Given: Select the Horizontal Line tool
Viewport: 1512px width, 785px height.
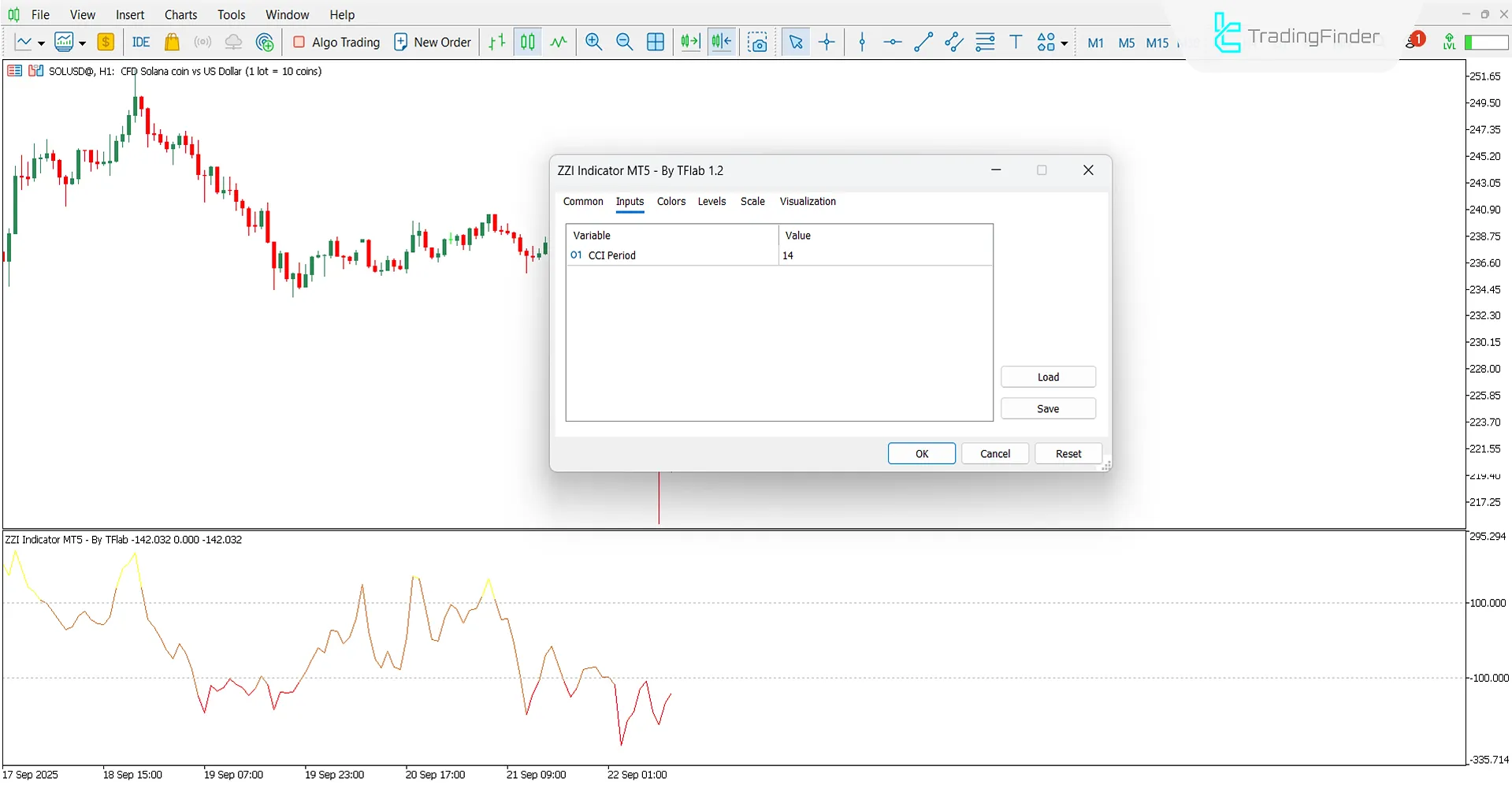Looking at the screenshot, I should click(x=892, y=42).
